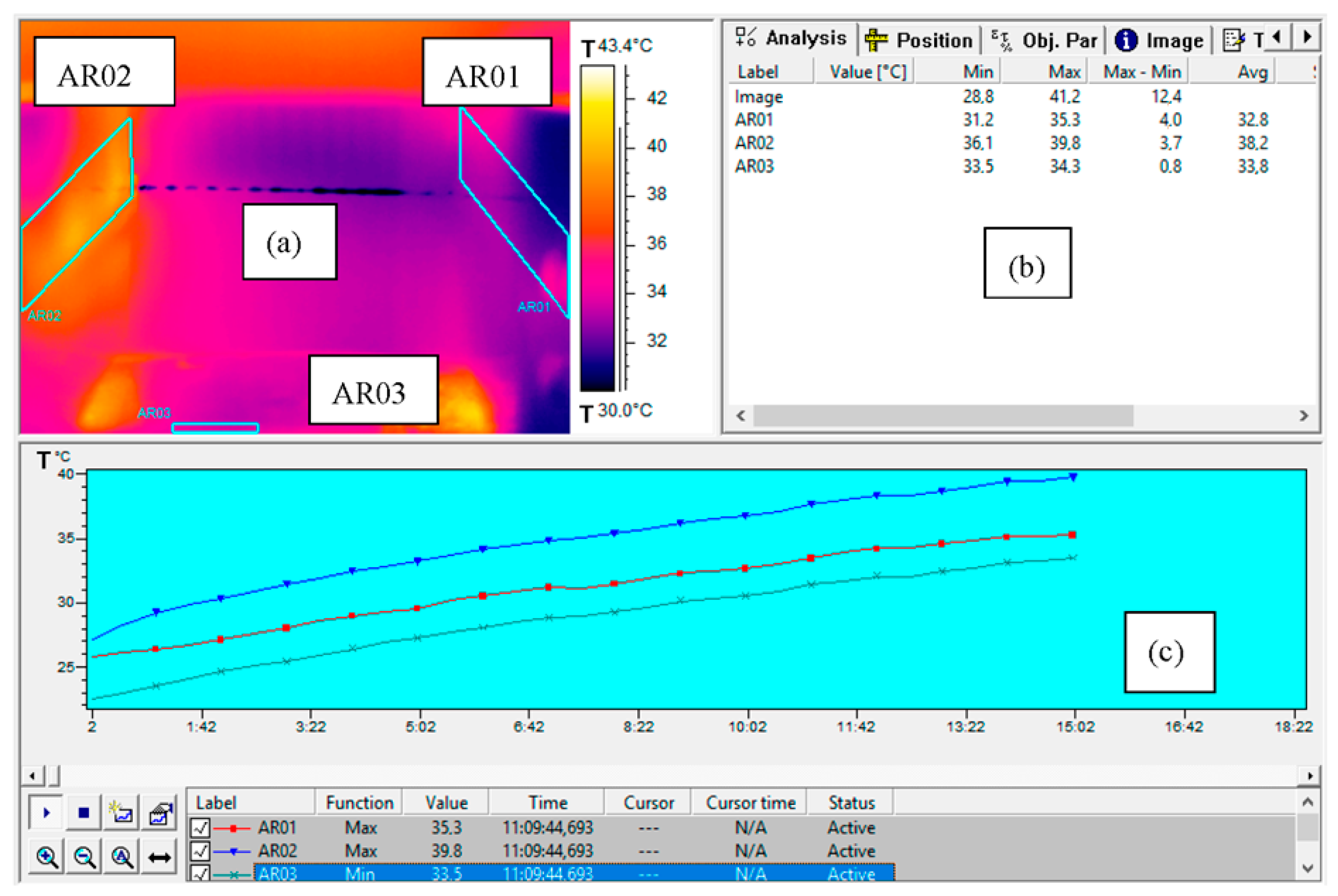Open the Obj. Par tab
The image size is (1338, 896).
point(1044,40)
